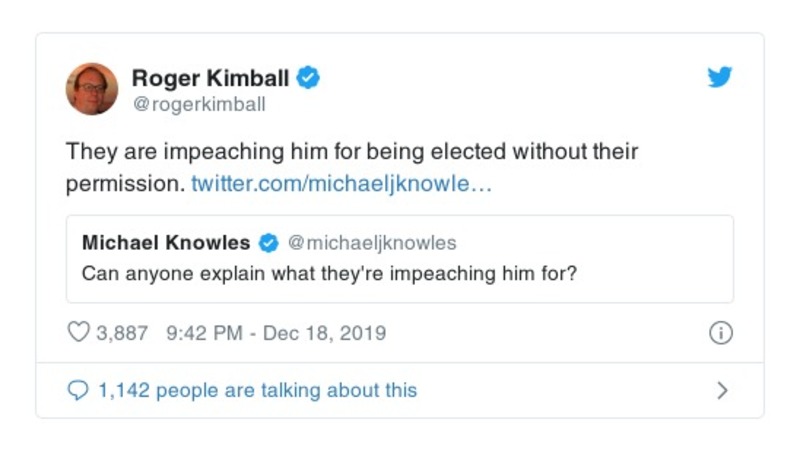The height and width of the screenshot is (467, 800).
Task: Click the main tweet text body
Action: click(351, 153)
